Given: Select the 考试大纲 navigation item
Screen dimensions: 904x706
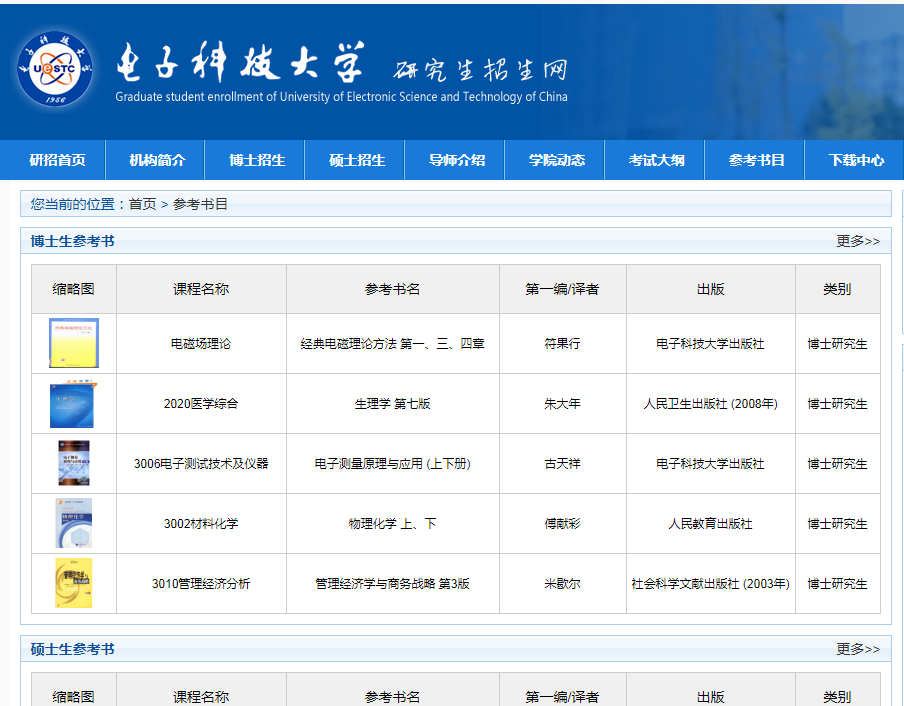Looking at the screenshot, I should pyautogui.click(x=657, y=160).
